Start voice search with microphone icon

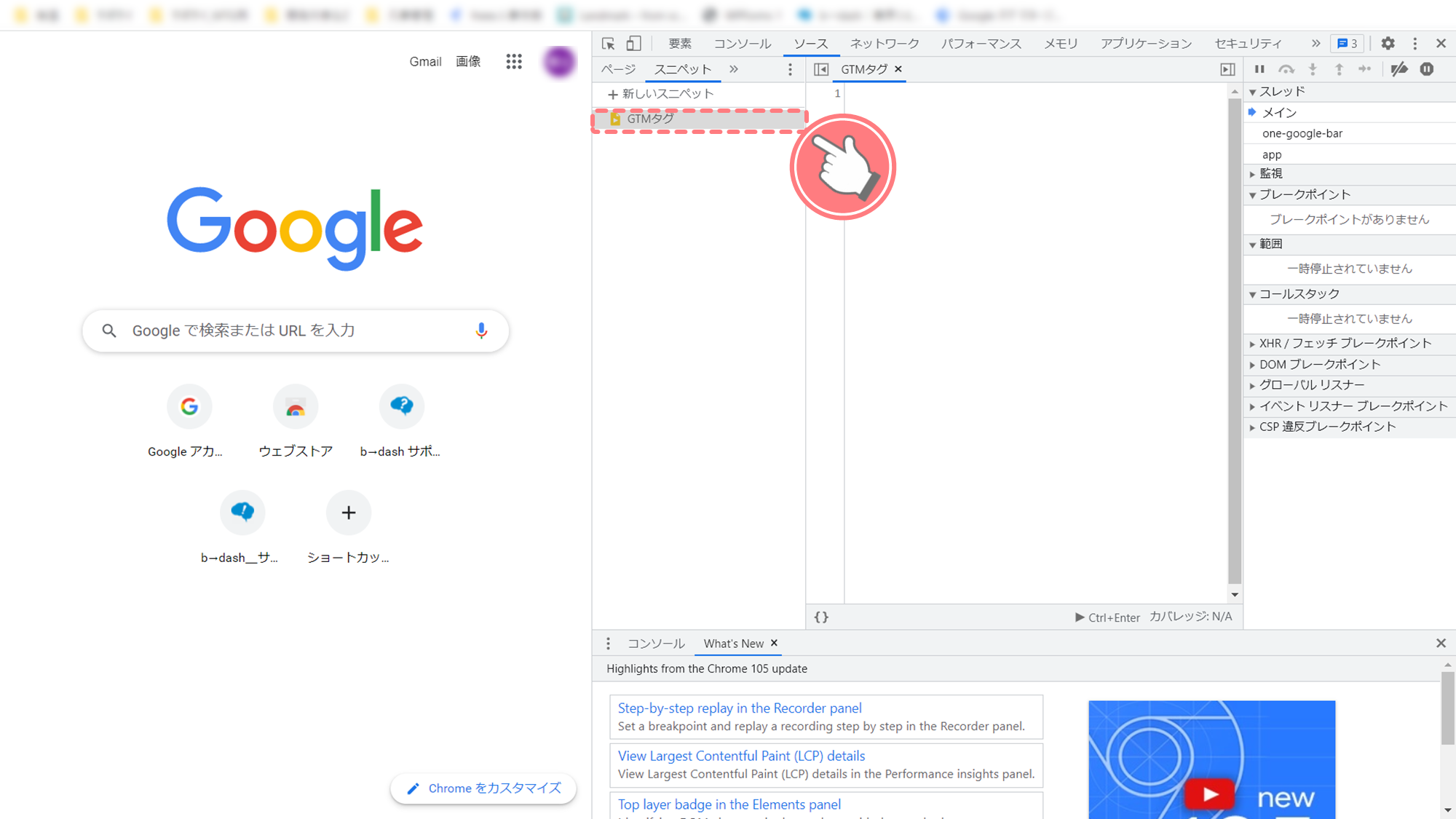point(481,331)
